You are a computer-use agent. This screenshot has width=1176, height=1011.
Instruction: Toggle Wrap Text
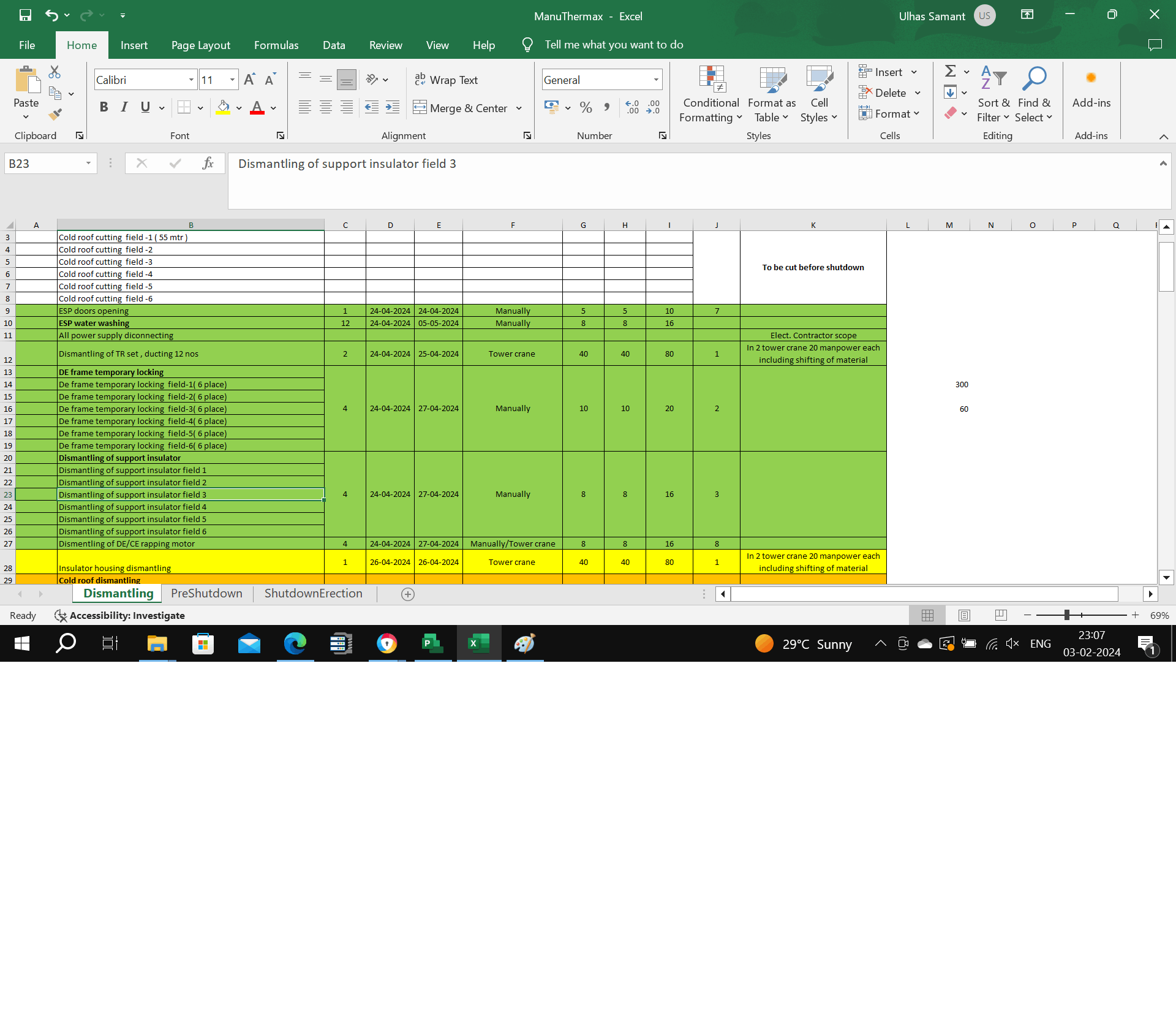pyautogui.click(x=447, y=80)
